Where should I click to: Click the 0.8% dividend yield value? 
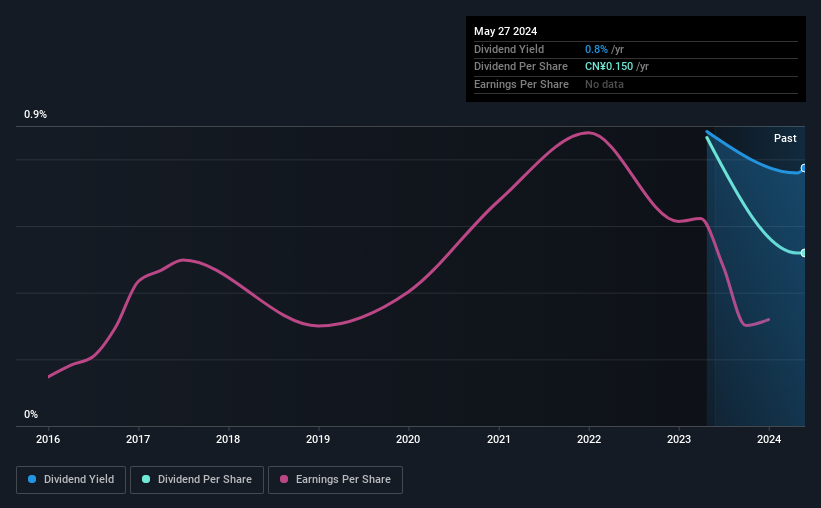[x=596, y=49]
